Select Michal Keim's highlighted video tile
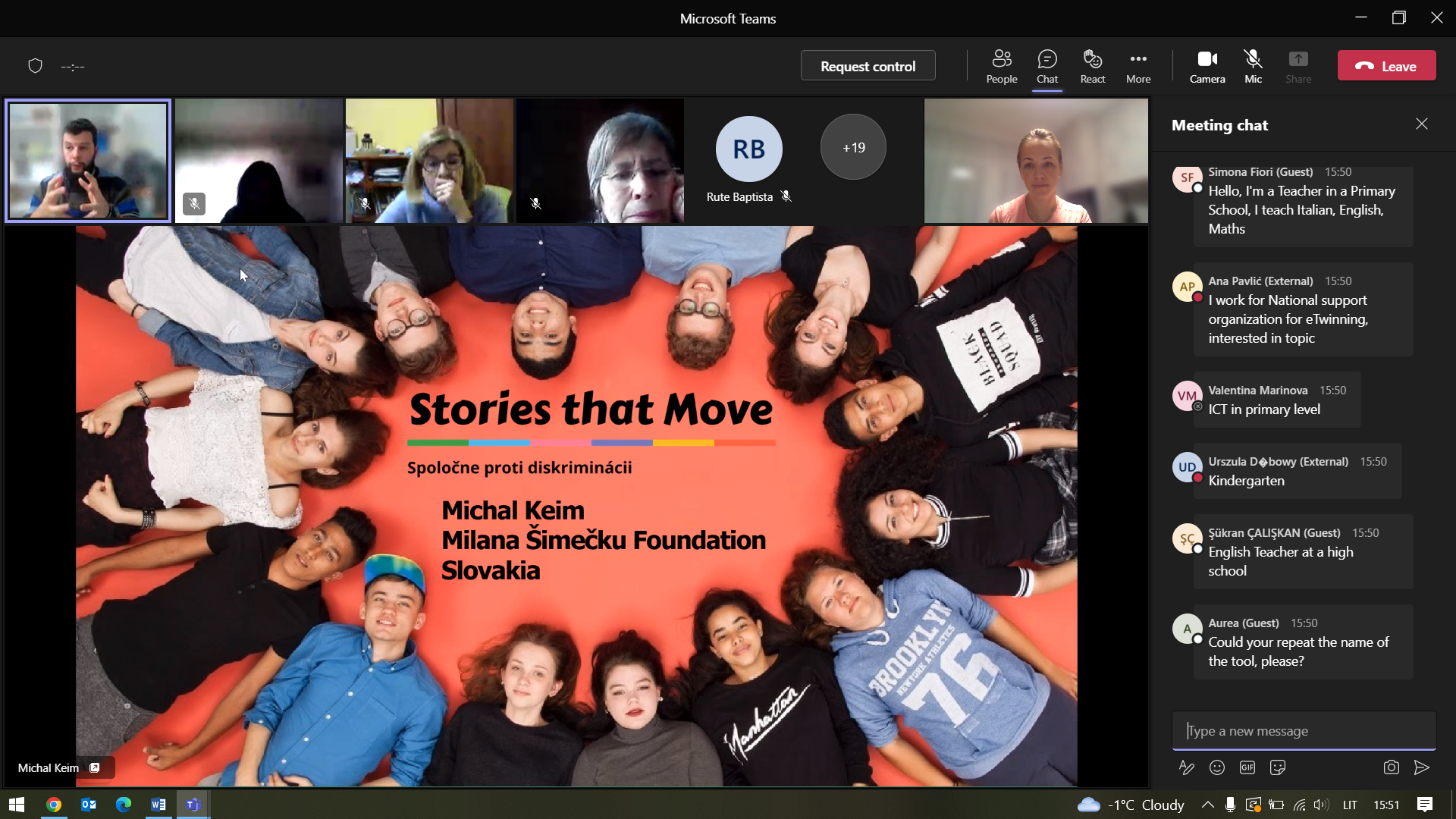This screenshot has height=819, width=1456. coord(88,161)
